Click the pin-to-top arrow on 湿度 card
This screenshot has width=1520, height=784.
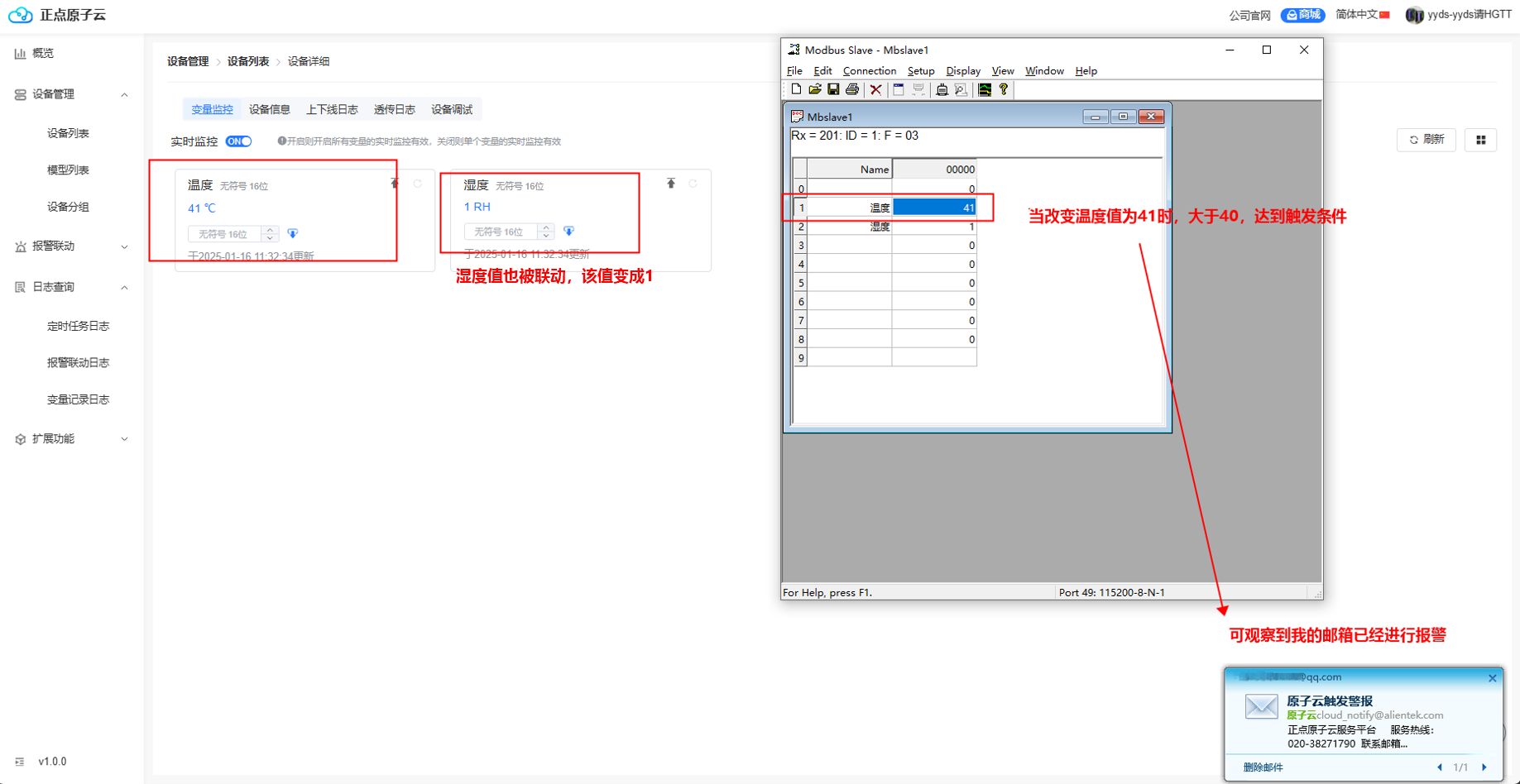pyautogui.click(x=671, y=184)
